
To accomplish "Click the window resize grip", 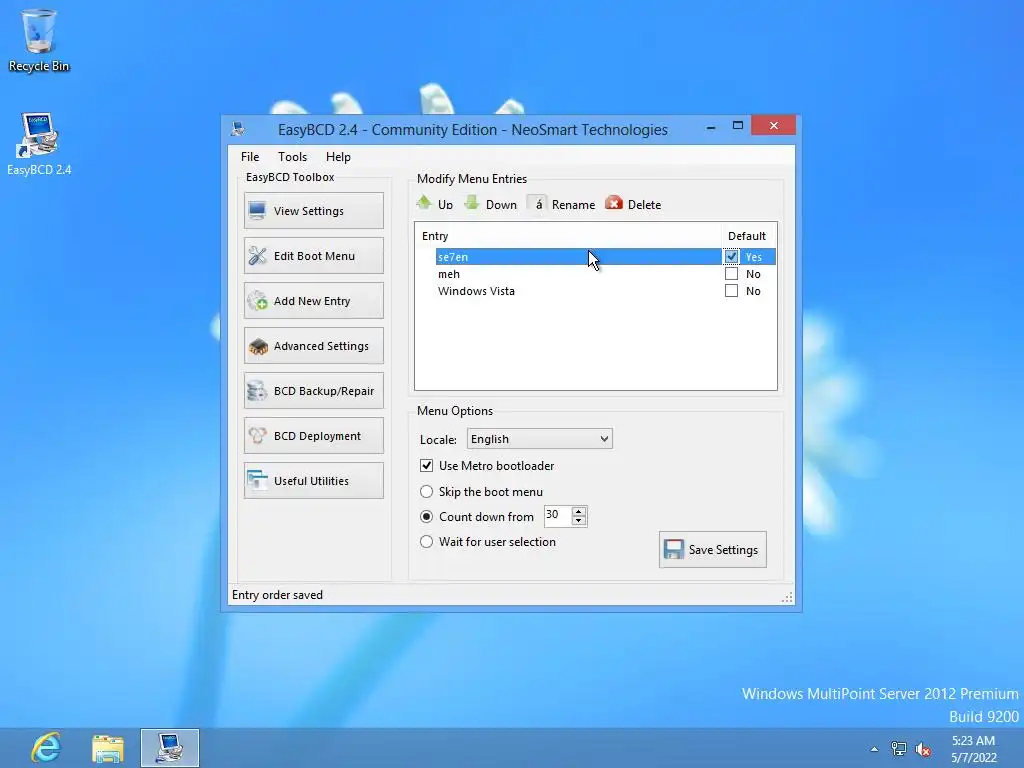I will pos(787,597).
